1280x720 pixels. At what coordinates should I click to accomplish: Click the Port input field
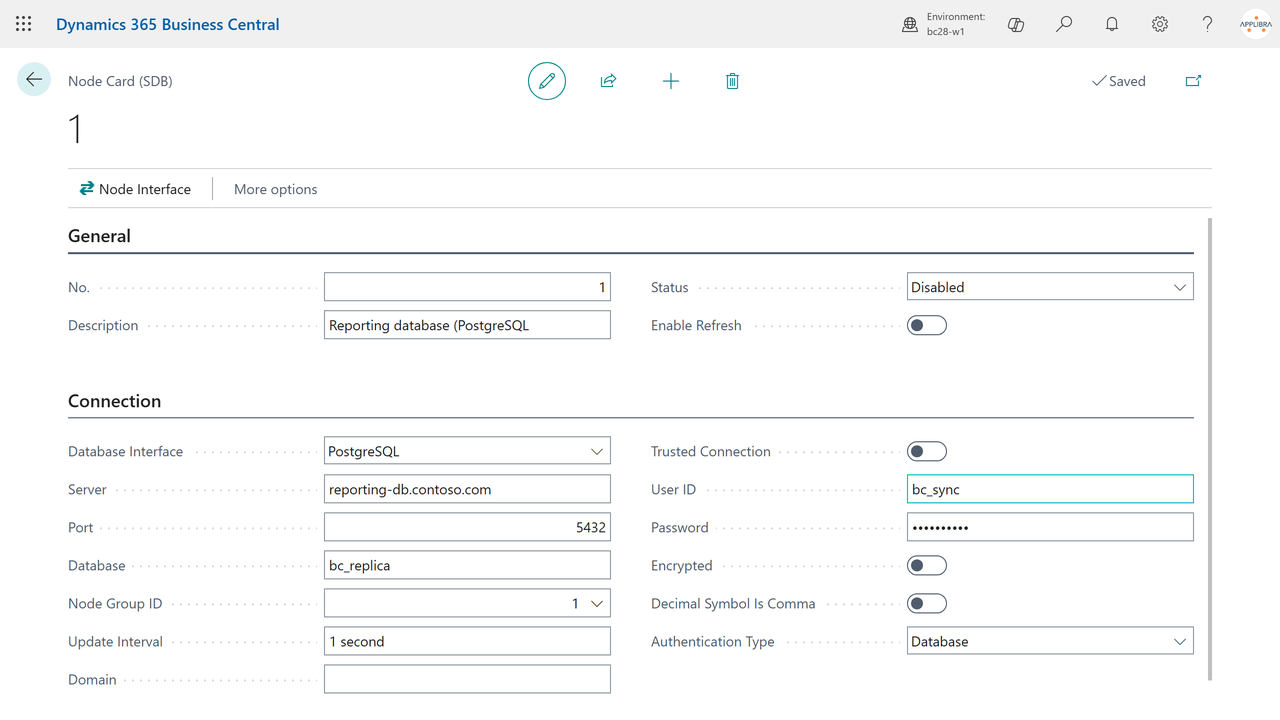467,527
